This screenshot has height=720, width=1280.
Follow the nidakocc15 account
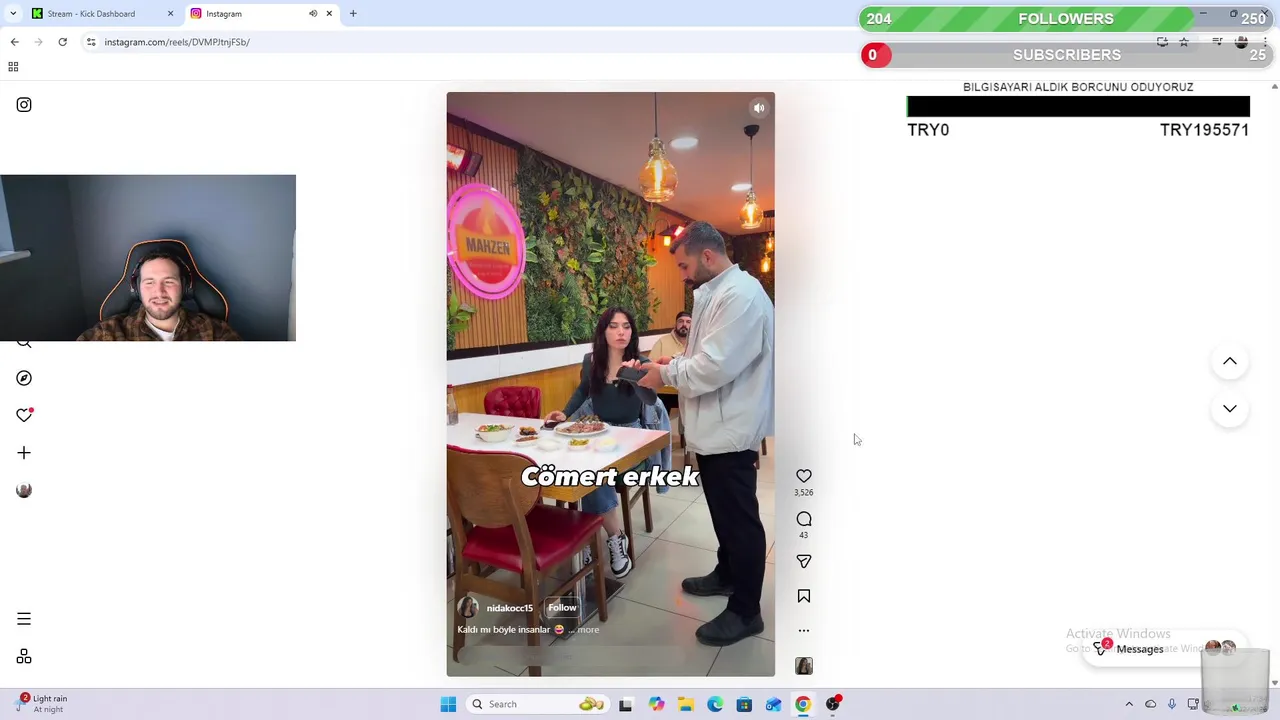click(x=562, y=607)
